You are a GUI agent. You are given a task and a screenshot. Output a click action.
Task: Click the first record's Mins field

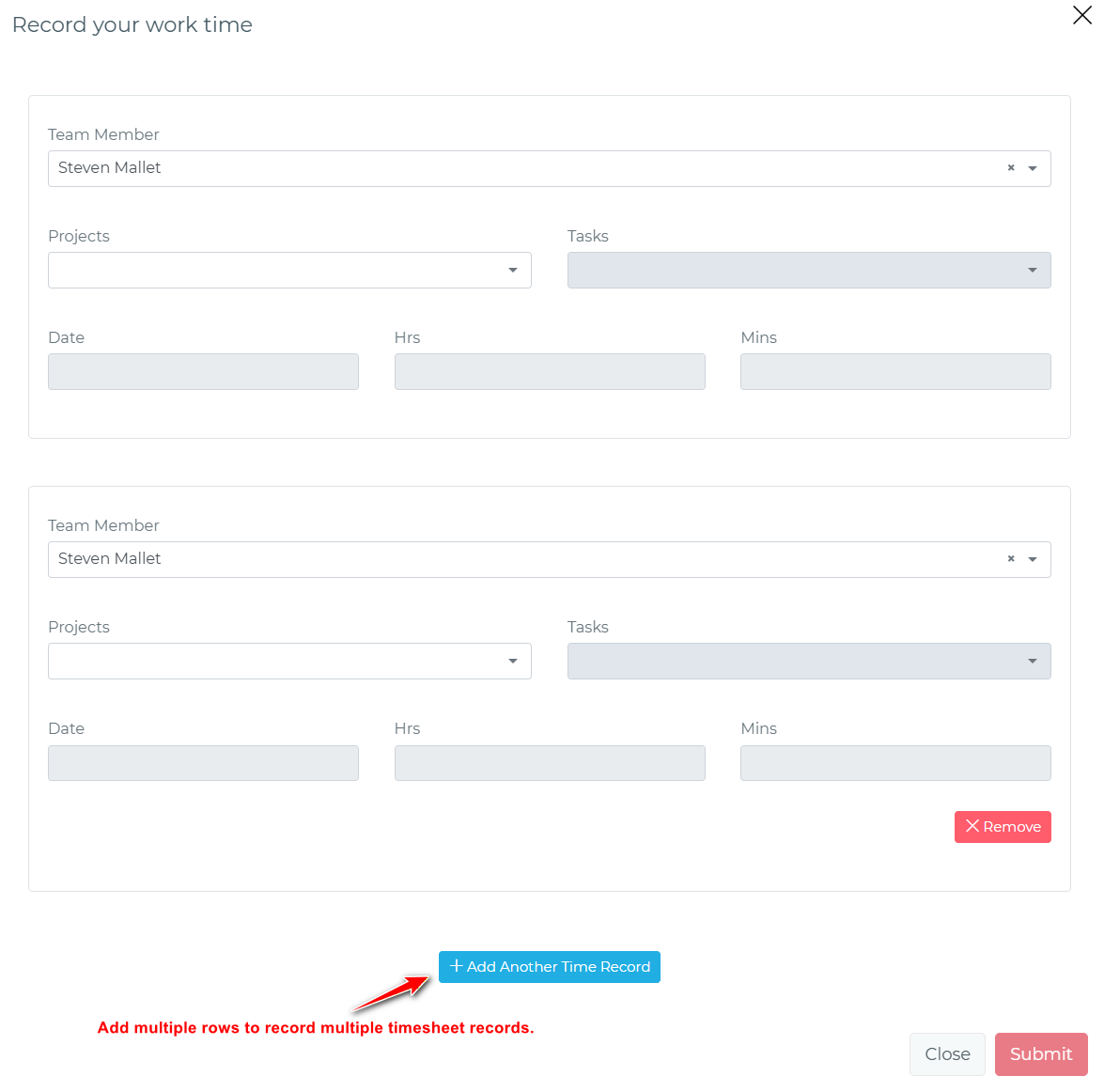(895, 372)
